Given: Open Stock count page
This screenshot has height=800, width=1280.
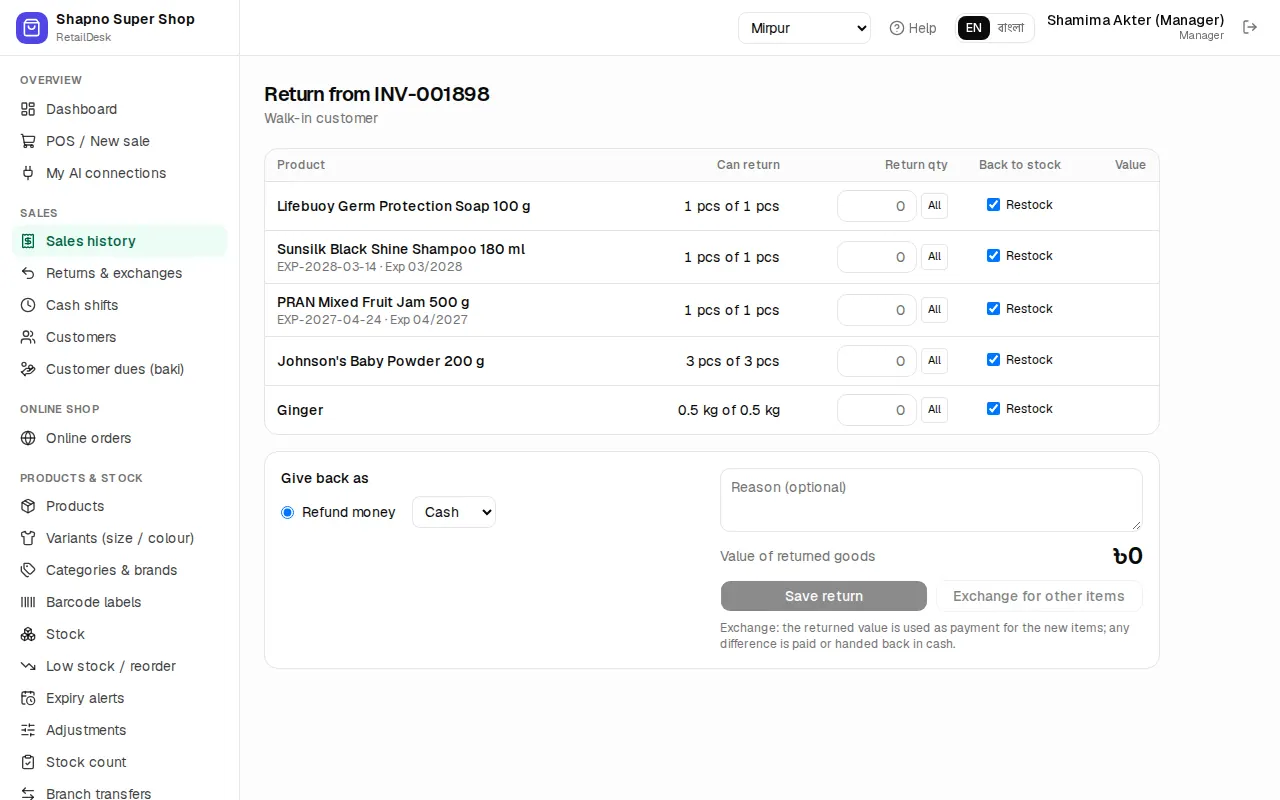Looking at the screenshot, I should [120, 762].
